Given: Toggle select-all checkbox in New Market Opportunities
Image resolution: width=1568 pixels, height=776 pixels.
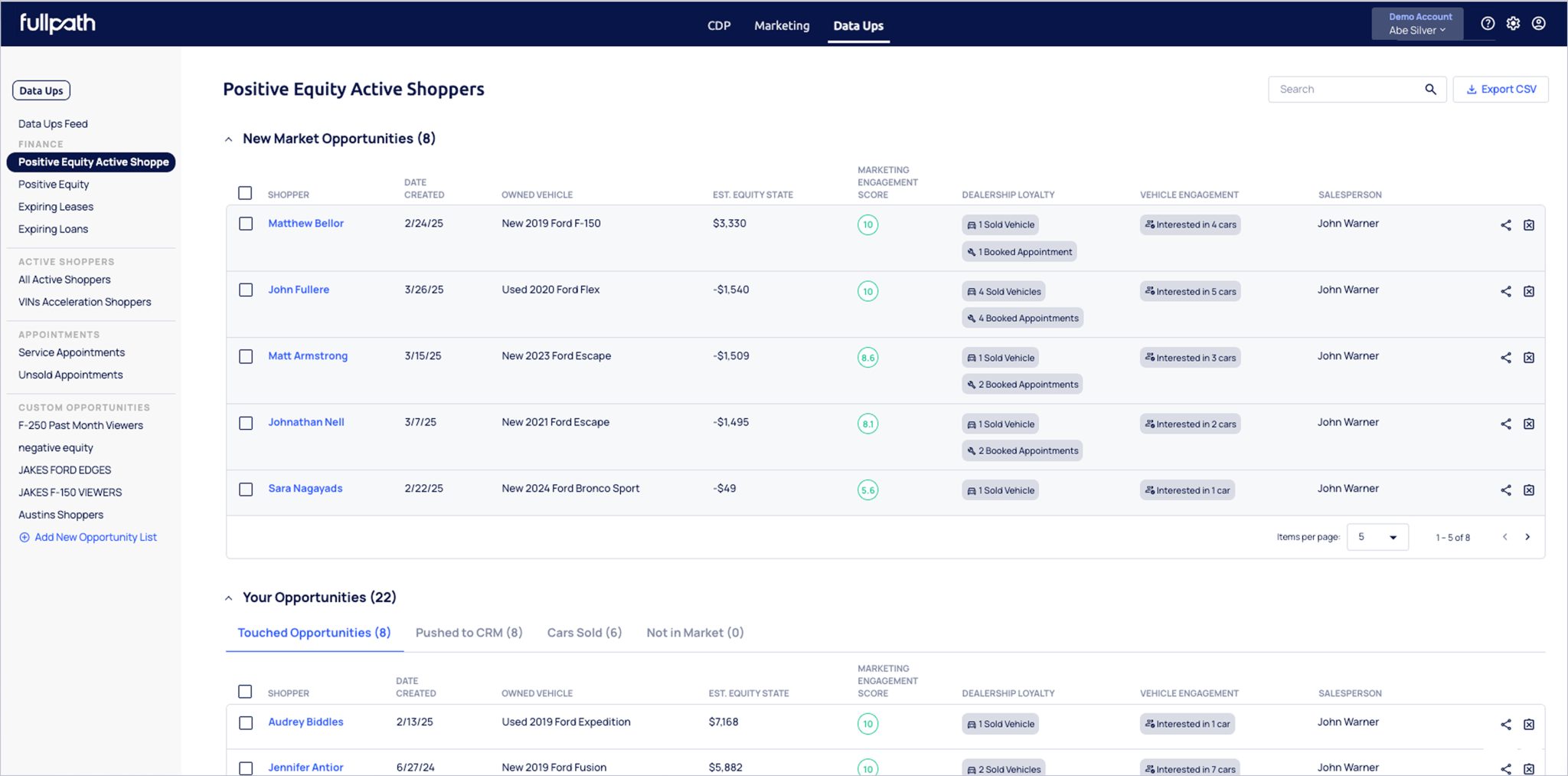Looking at the screenshot, I should click(245, 193).
